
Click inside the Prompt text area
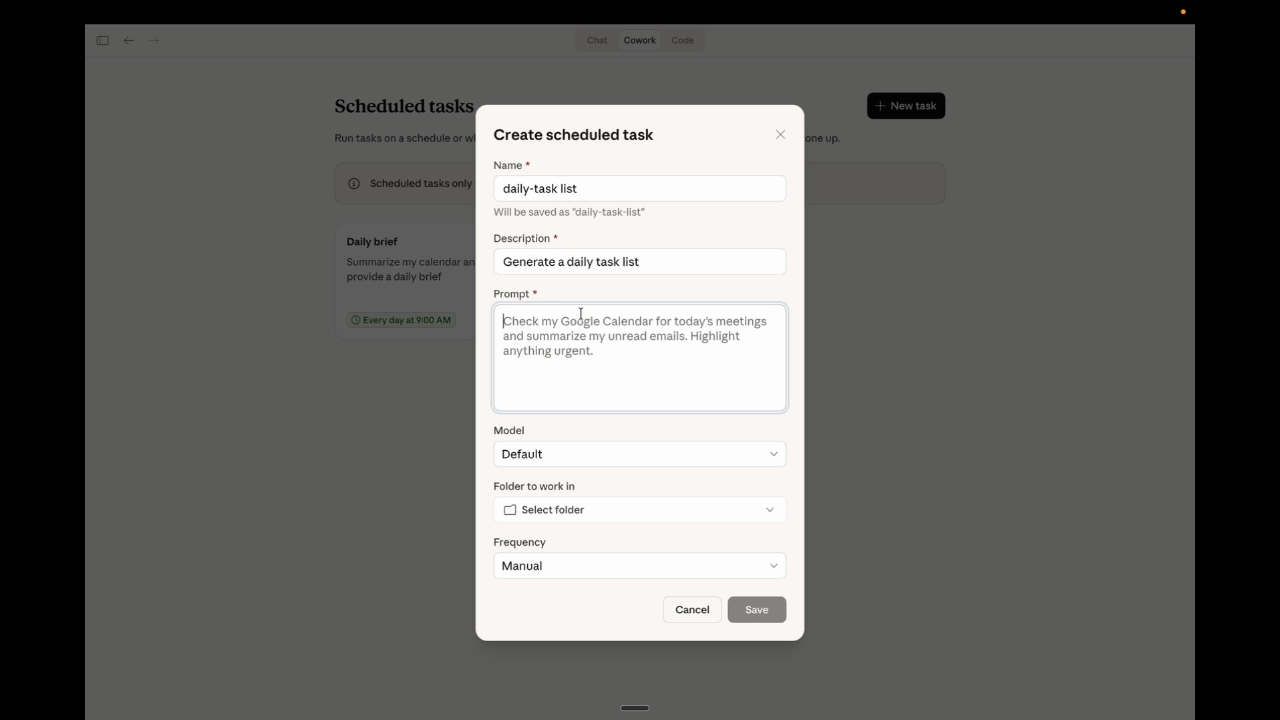[639, 357]
